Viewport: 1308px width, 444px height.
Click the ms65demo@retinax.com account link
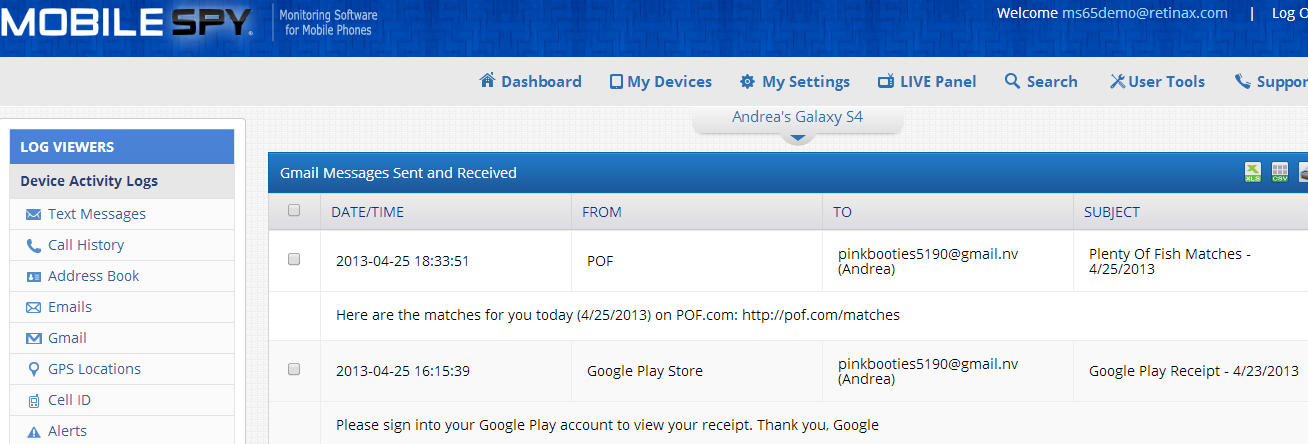click(x=1144, y=13)
